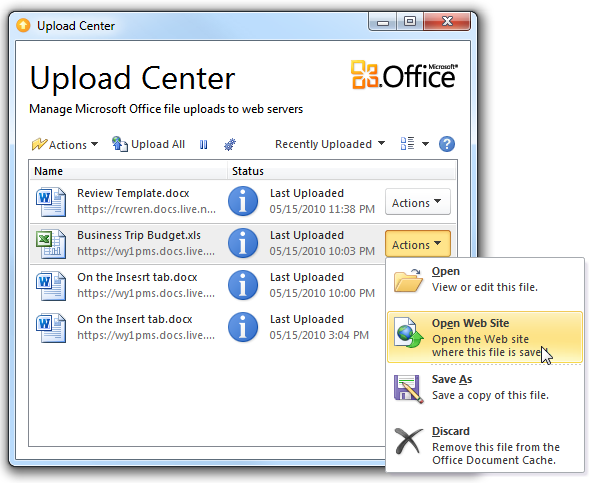Select On the Insesrt tab.docx Word icon
This screenshot has height=483, width=590.
pos(51,286)
